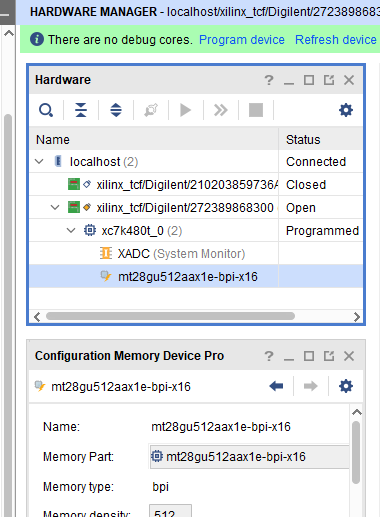
Task: Click the left sidebar scroll up arrow
Action: pos(9,33)
